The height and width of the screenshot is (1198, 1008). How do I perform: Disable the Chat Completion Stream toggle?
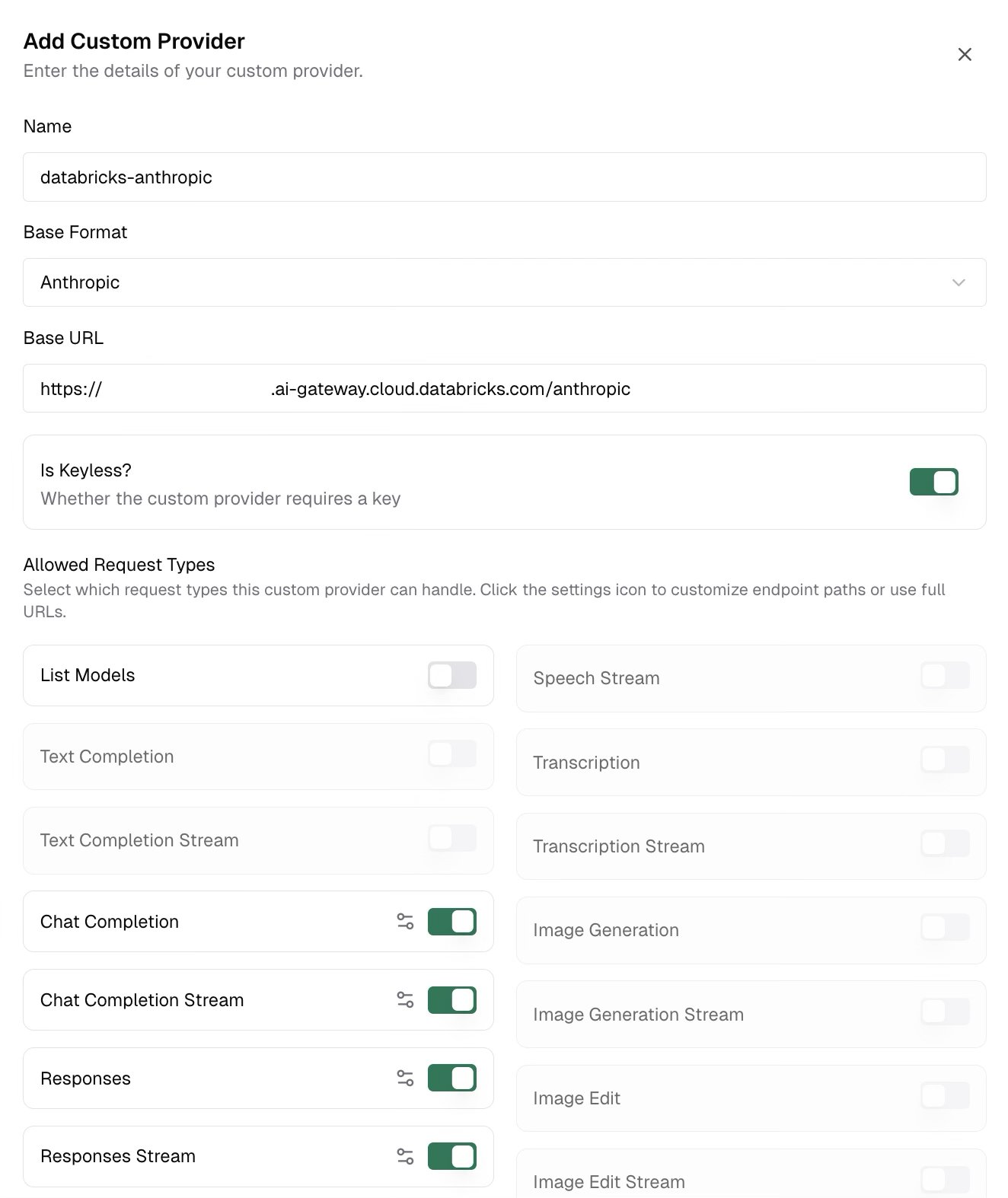452,1000
